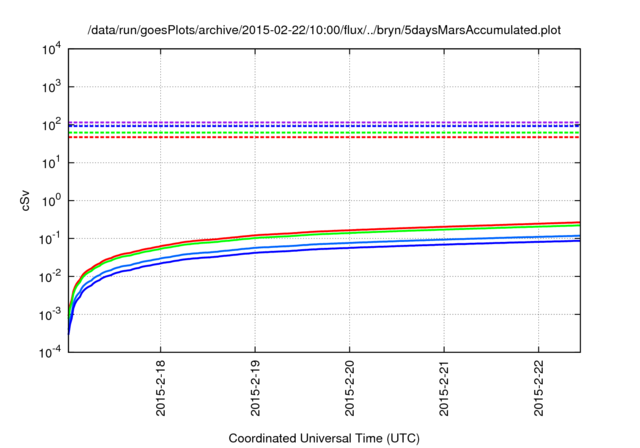Click the plot file path title
The height and width of the screenshot is (448, 640).
324,29
